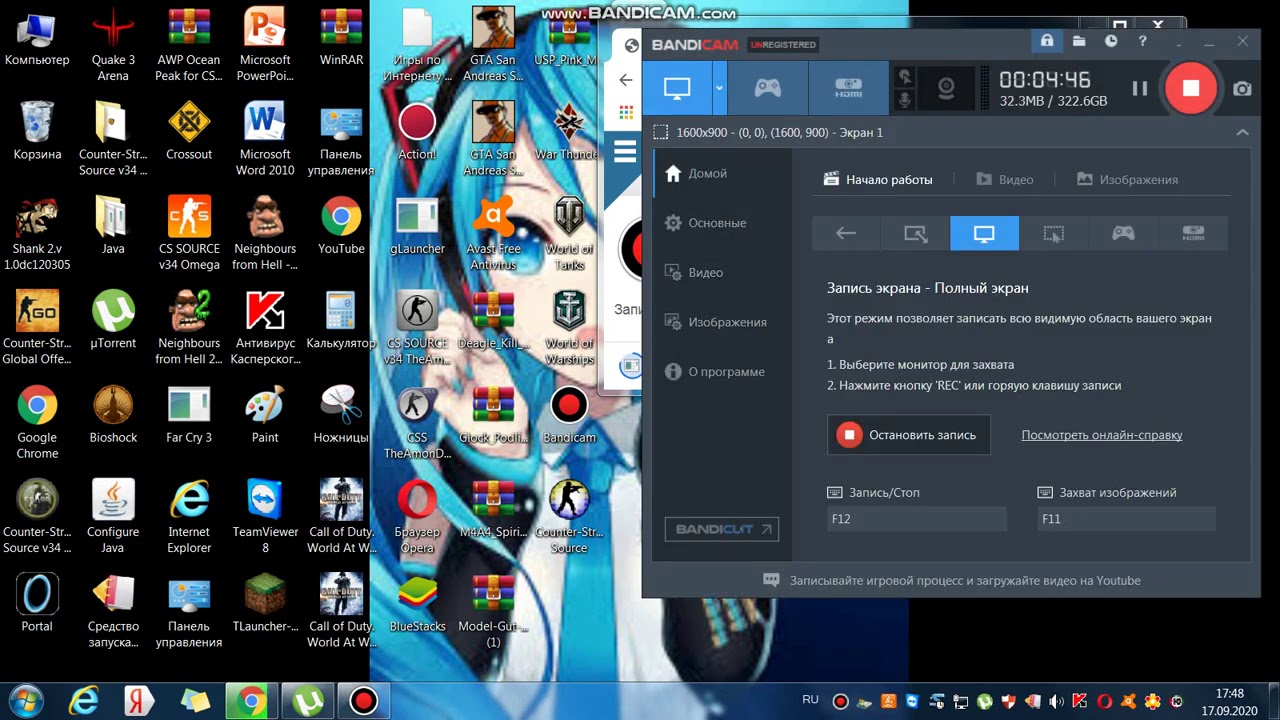Screen dimensions: 1280x720
Task: Click the Bandicam lock icon
Action: point(1046,42)
